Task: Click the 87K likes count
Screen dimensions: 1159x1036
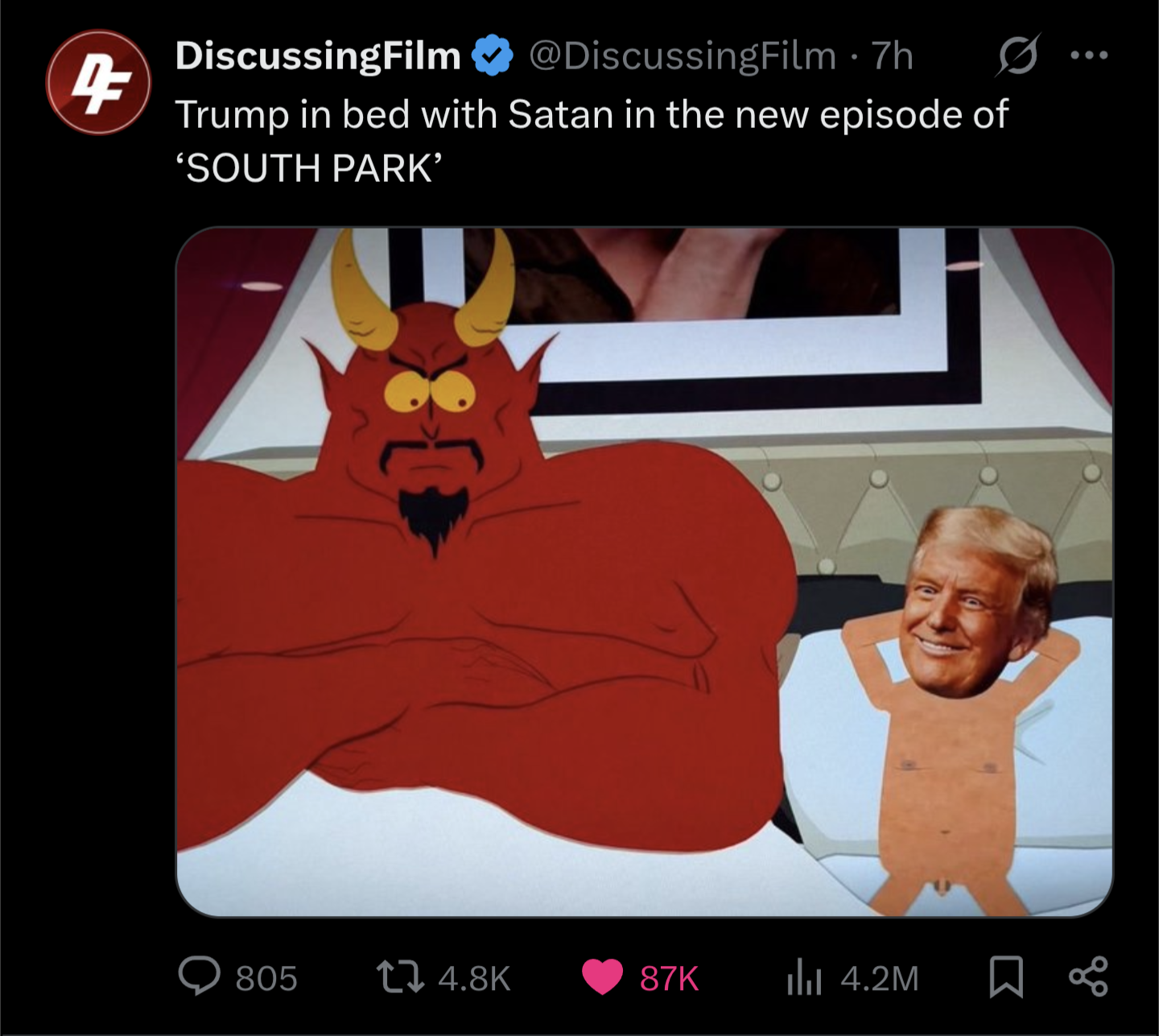Action: click(x=670, y=978)
